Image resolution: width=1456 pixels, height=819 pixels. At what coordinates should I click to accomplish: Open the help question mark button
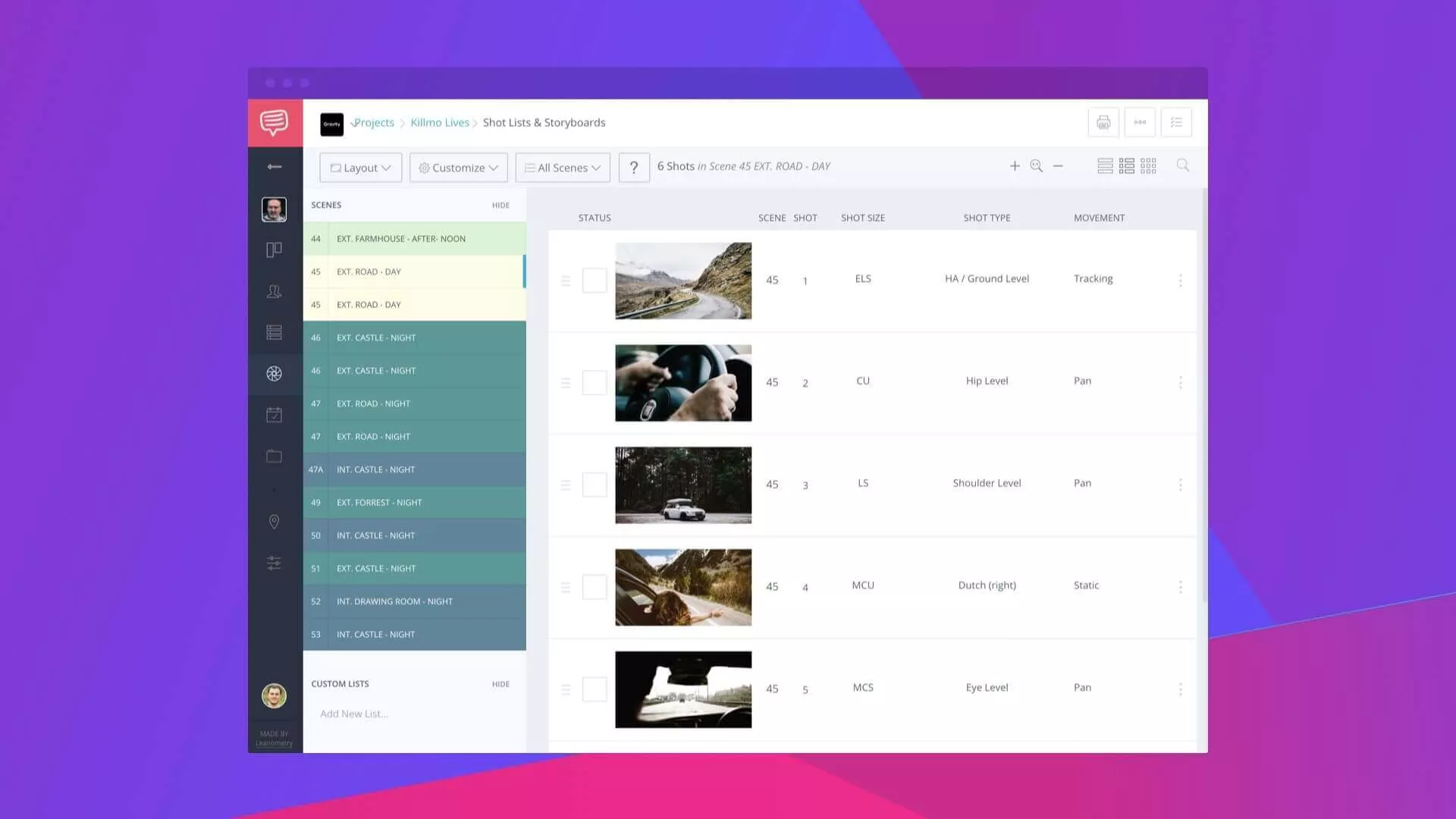pyautogui.click(x=634, y=168)
